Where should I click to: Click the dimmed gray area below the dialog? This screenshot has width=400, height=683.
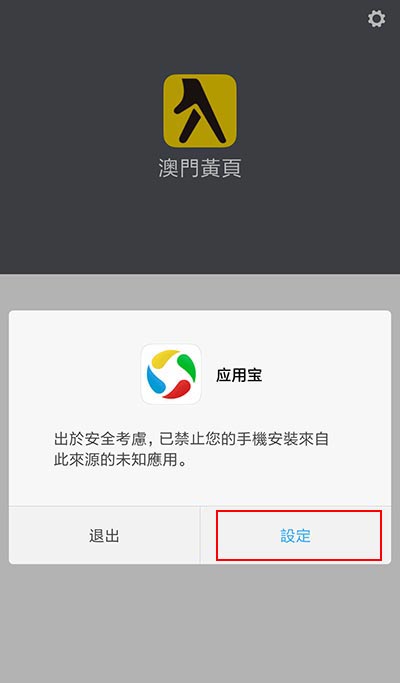[200, 623]
